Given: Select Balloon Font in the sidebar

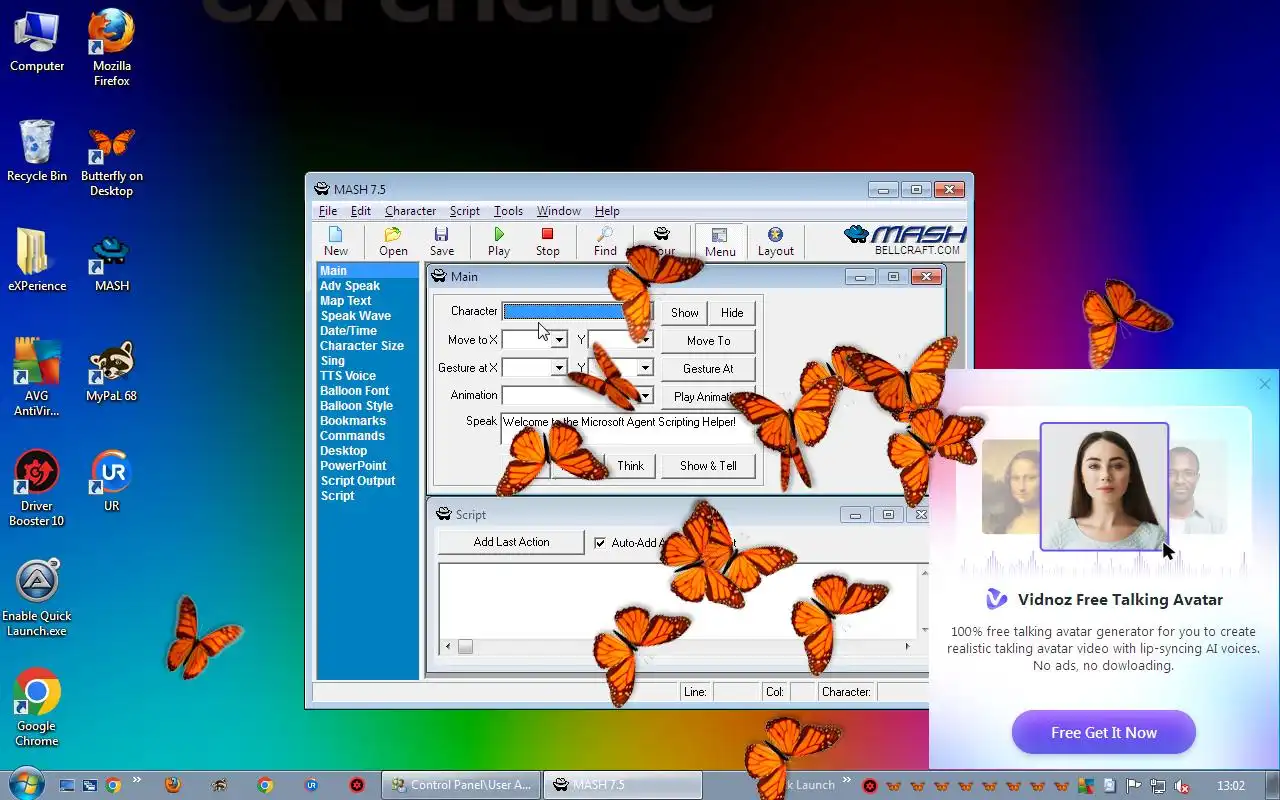Looking at the screenshot, I should click(x=354, y=391).
